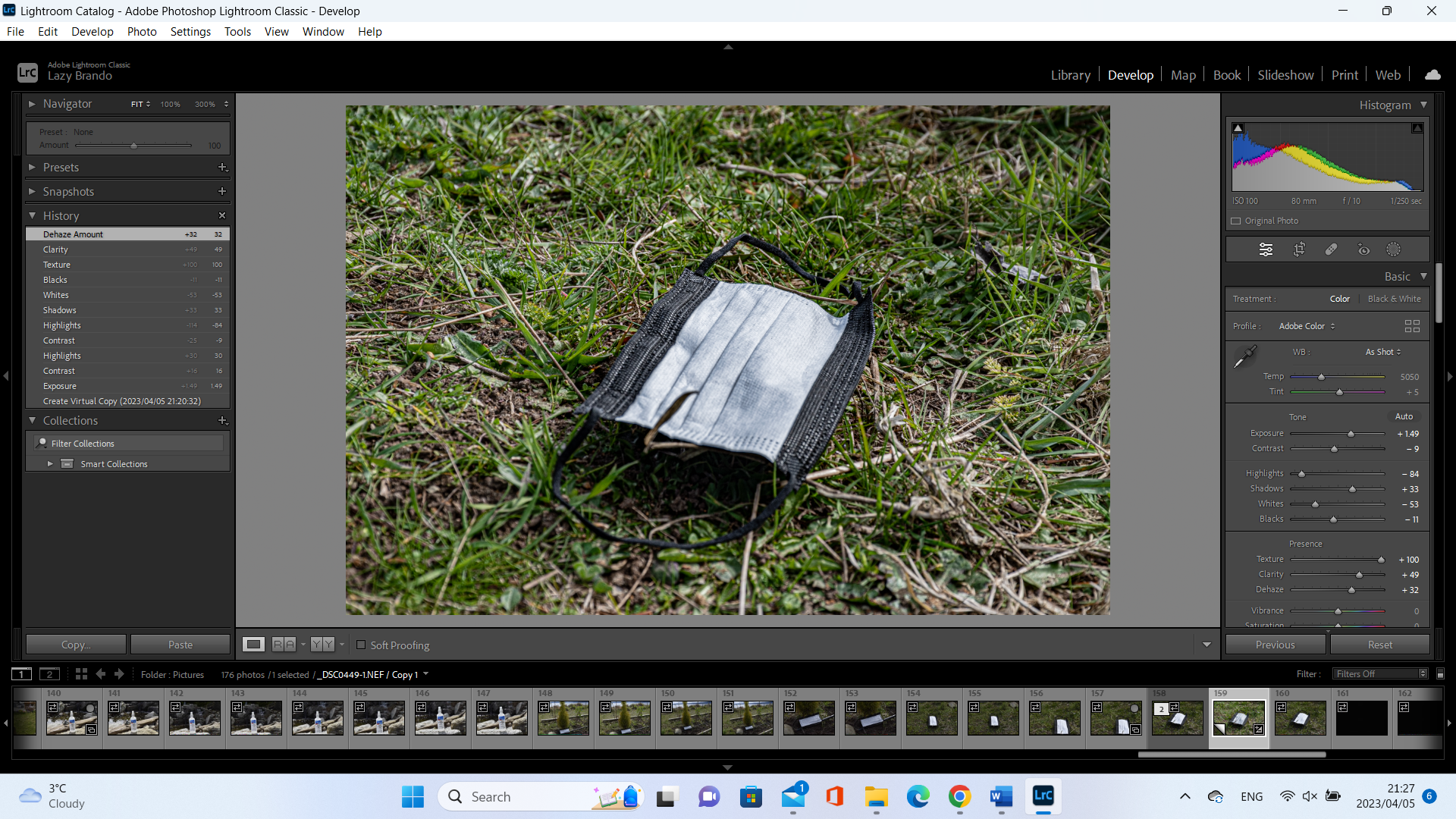The image size is (1456, 819).
Task: Select the Healing brush tool icon
Action: click(x=1331, y=249)
